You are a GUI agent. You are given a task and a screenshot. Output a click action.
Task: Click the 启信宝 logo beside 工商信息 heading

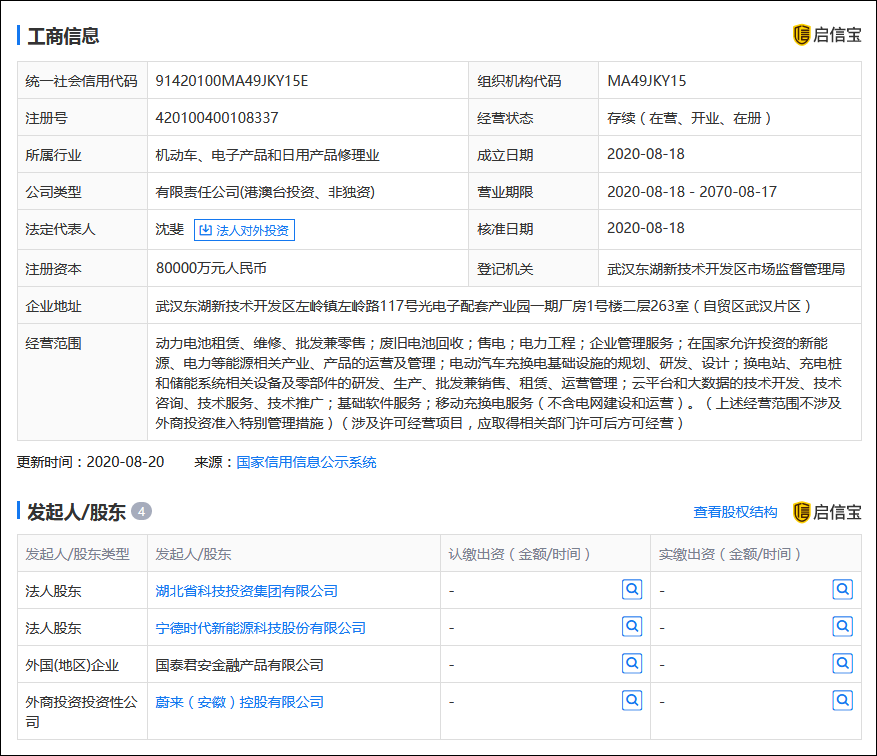[x=826, y=35]
